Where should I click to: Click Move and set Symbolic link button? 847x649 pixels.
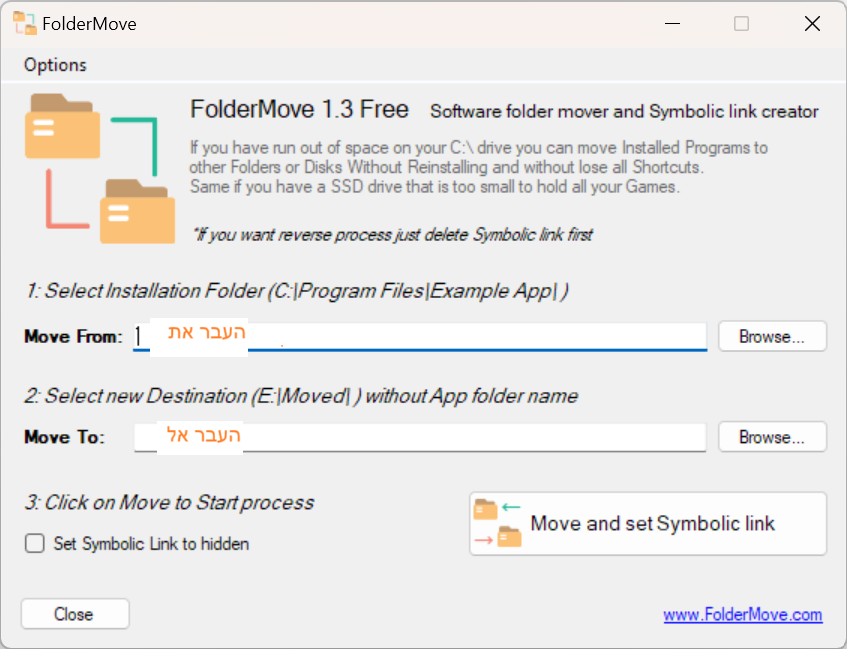pos(648,523)
